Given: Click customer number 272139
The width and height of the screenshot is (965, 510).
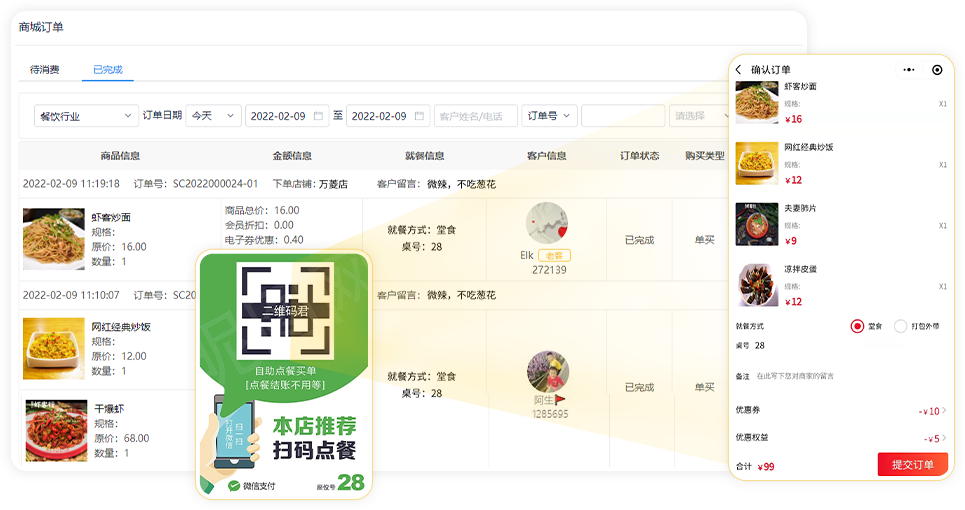Looking at the screenshot, I should pos(549,269).
